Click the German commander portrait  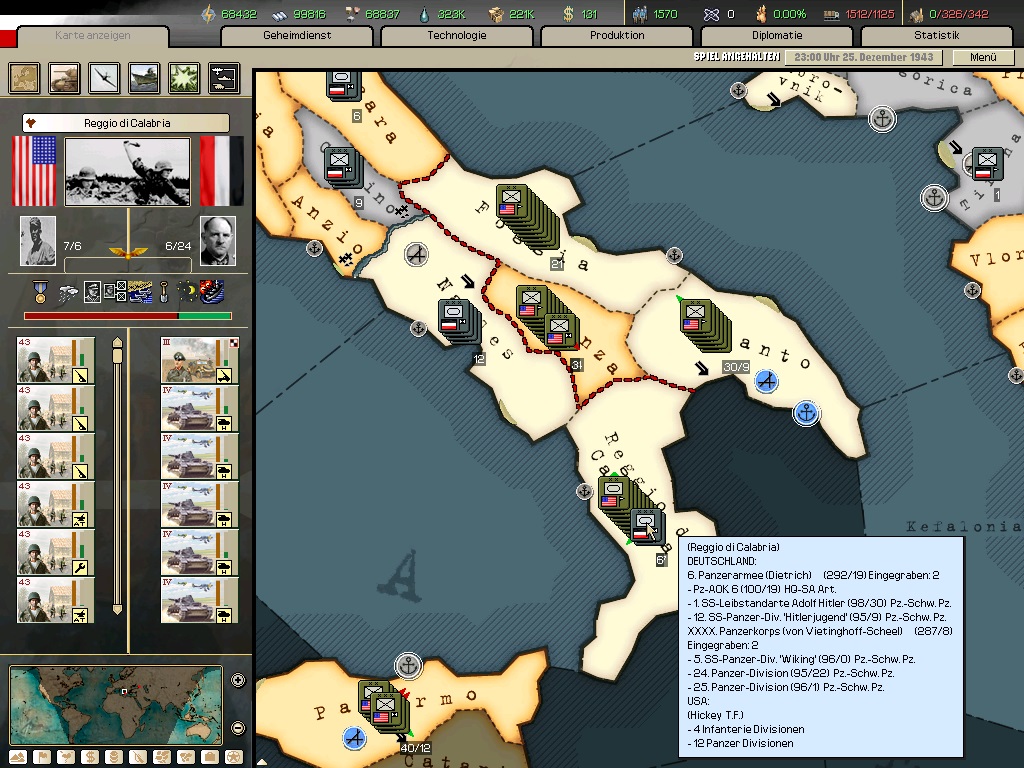point(217,241)
